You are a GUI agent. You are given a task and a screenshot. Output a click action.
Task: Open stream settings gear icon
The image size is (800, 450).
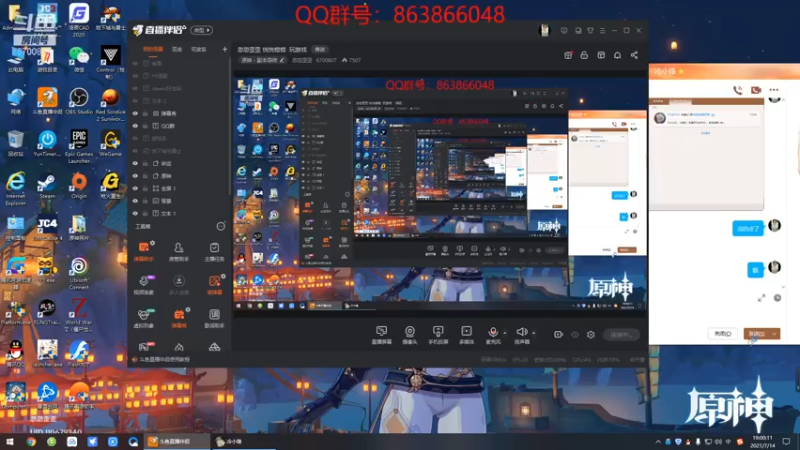591,335
